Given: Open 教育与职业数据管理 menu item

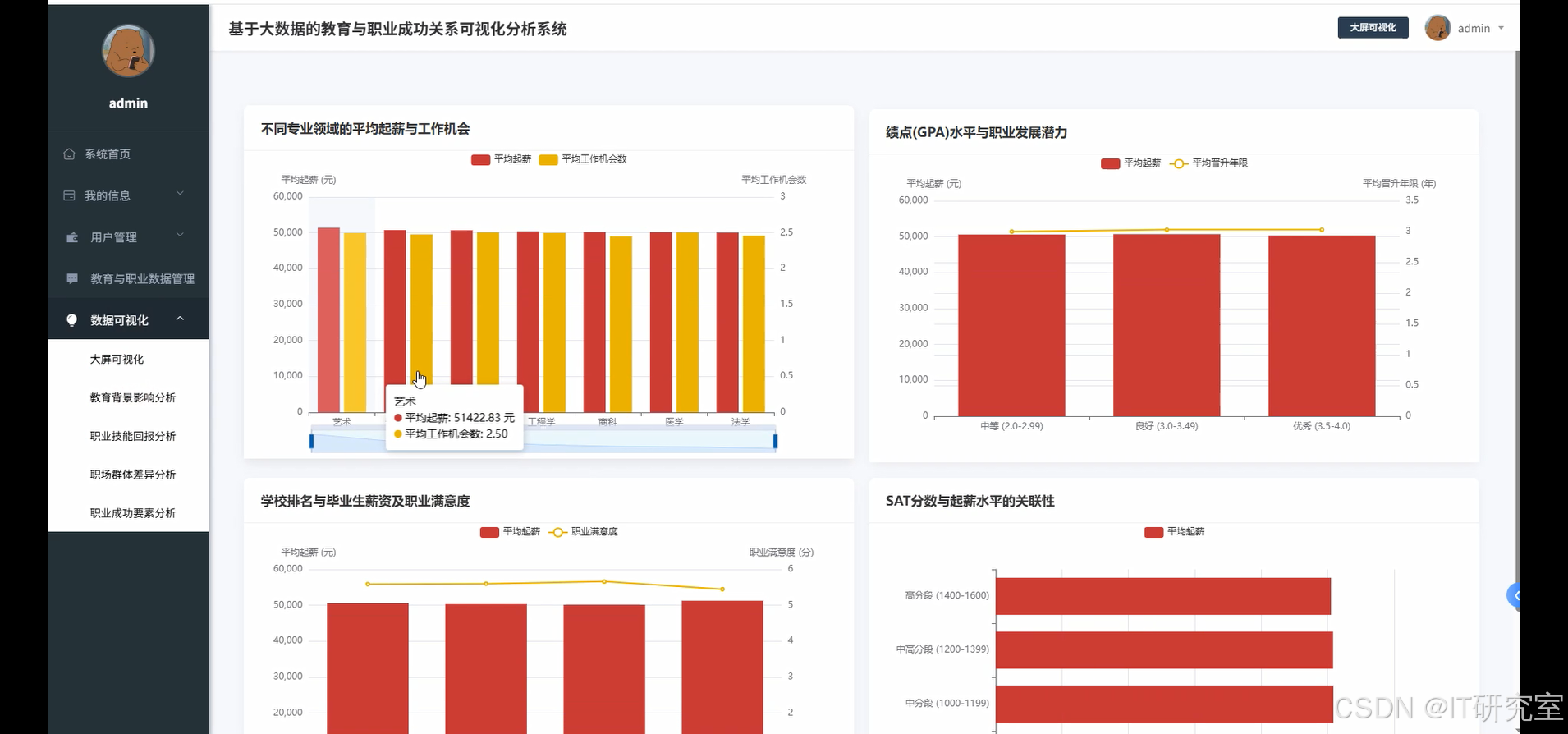Looking at the screenshot, I should pyautogui.click(x=129, y=278).
